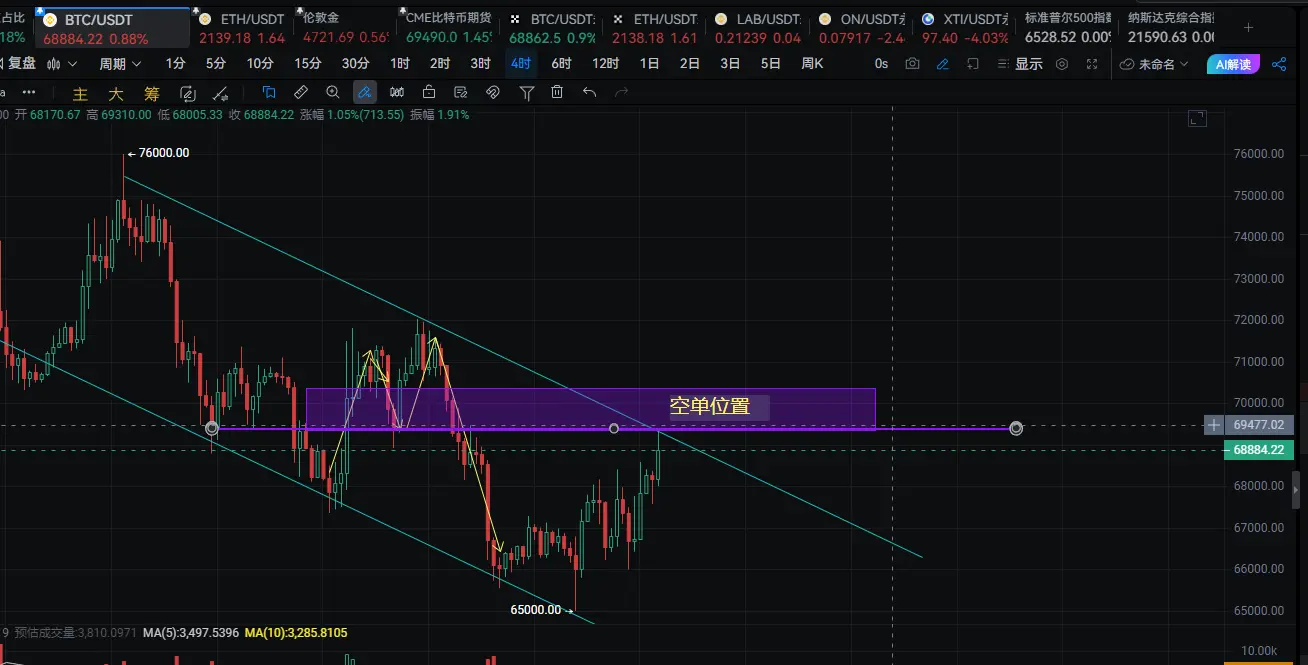The width and height of the screenshot is (1308, 665).
Task: Select the 2日 timeframe
Action: pos(690,64)
